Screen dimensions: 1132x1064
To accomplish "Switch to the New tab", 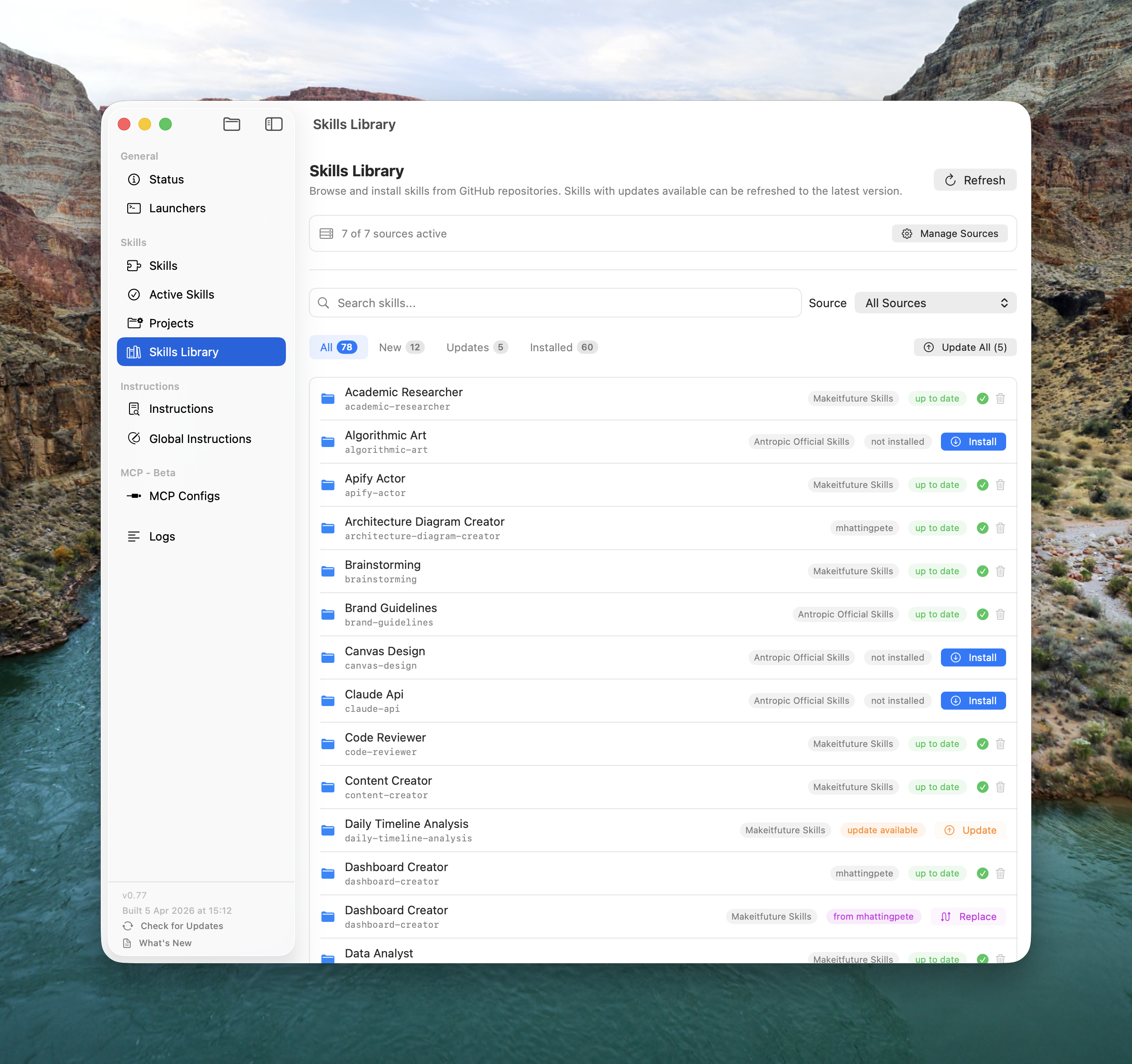I will click(401, 347).
